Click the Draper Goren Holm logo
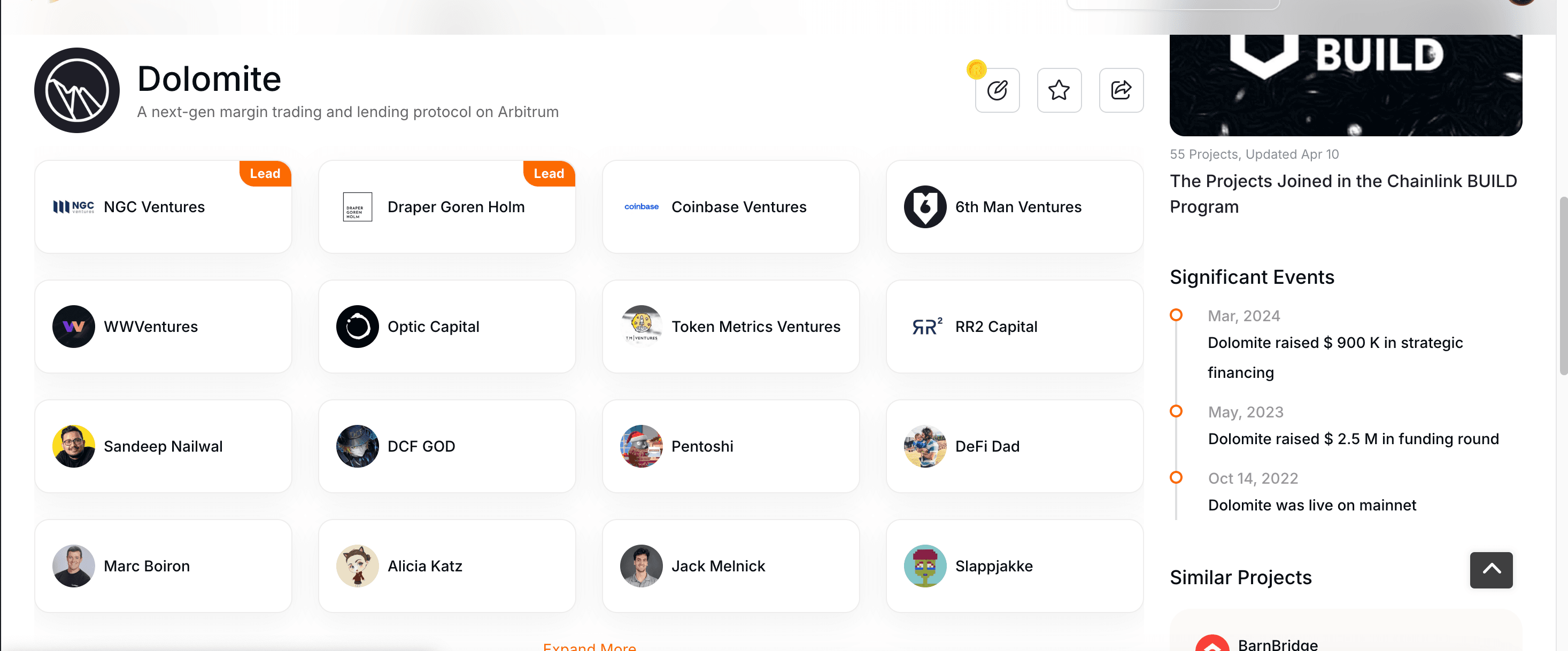Screen dimensions: 1568x651 [357, 207]
